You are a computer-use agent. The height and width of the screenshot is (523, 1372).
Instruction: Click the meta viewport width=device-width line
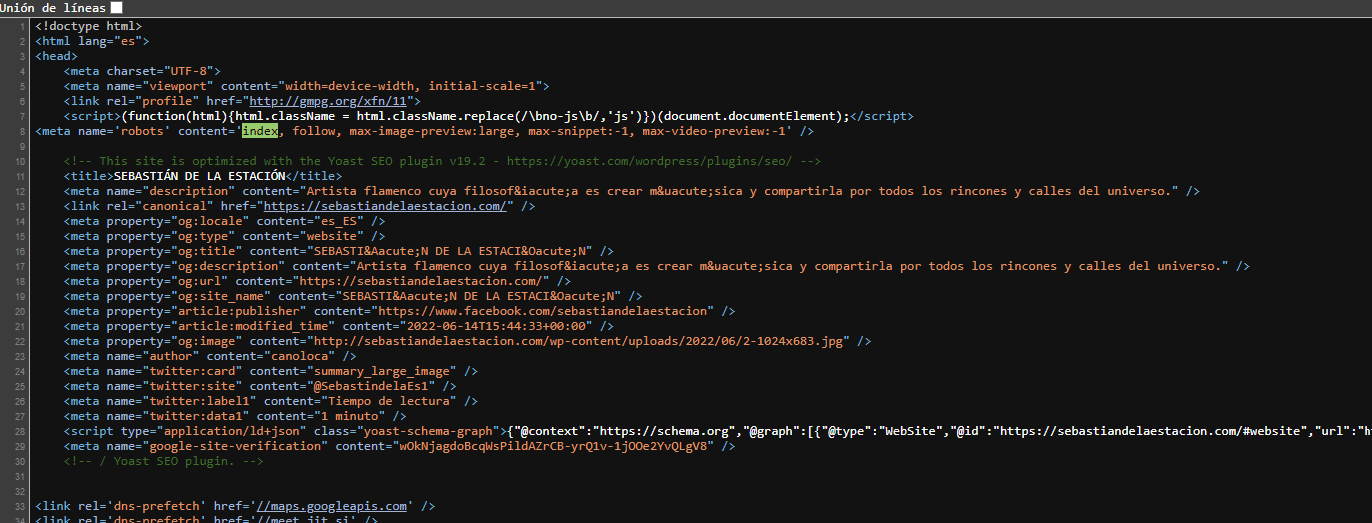point(306,86)
